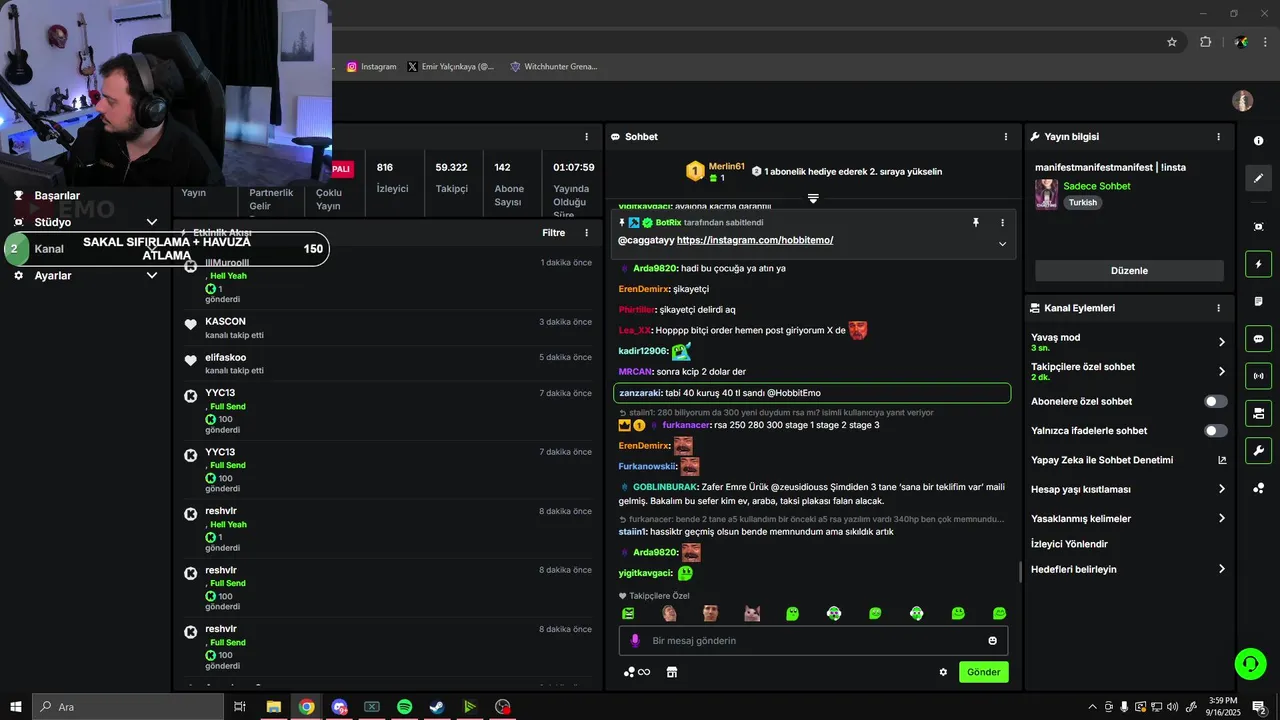Open File Explorer from the taskbar
This screenshot has height=720, width=1280.
click(x=273, y=707)
